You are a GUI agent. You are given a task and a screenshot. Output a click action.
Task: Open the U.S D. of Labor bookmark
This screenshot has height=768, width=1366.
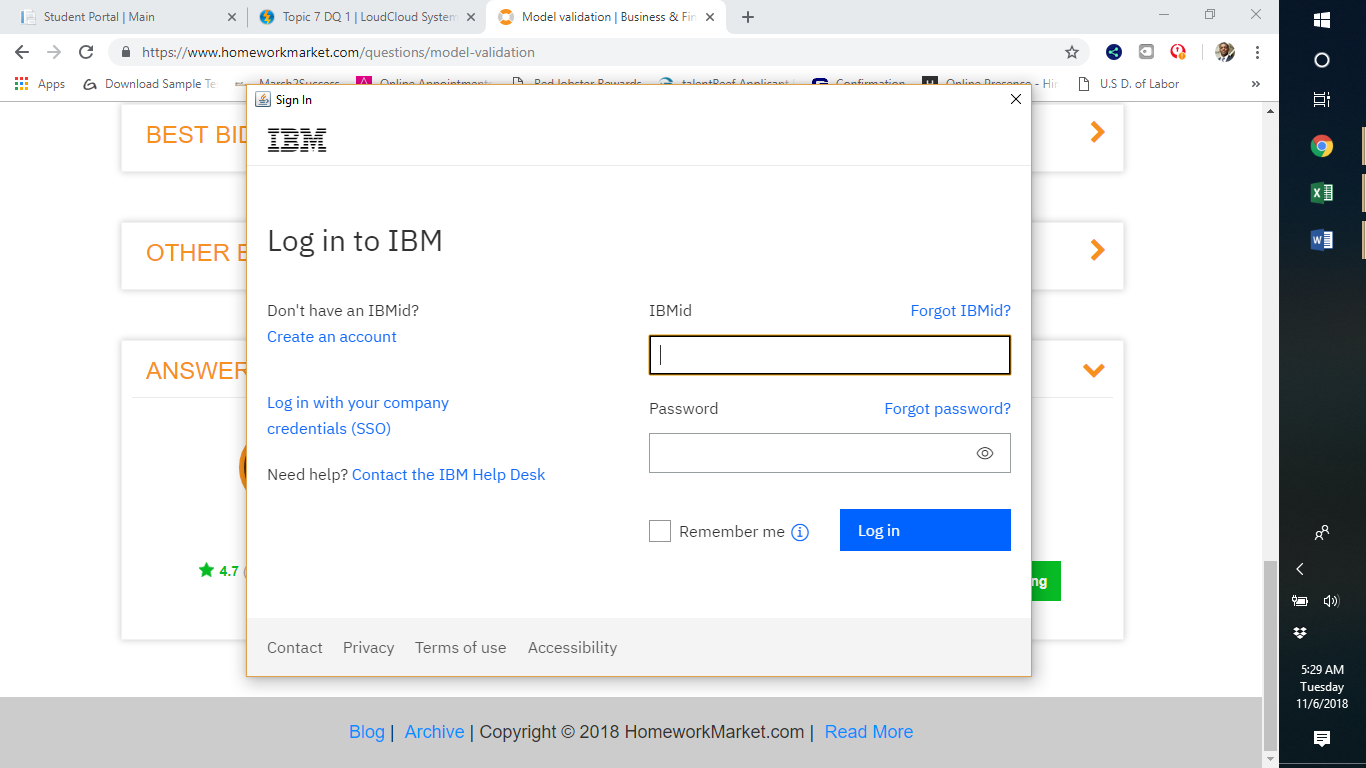(x=1128, y=84)
